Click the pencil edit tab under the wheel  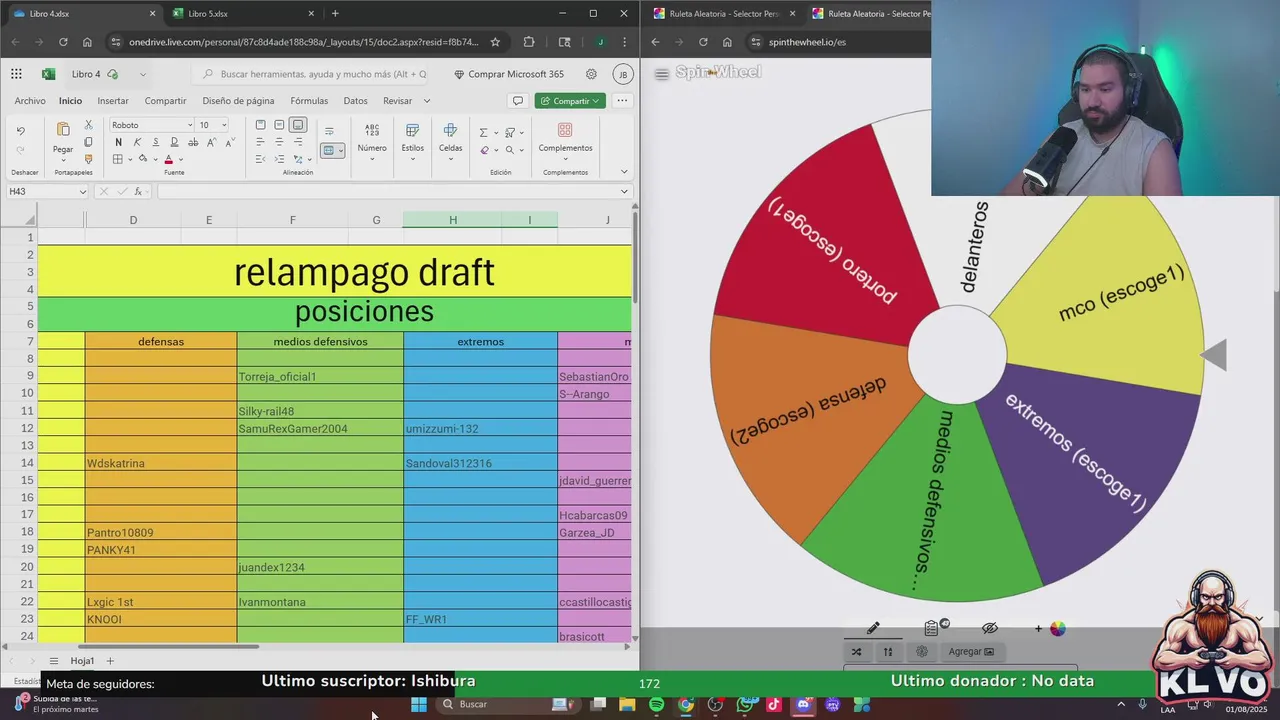click(873, 628)
